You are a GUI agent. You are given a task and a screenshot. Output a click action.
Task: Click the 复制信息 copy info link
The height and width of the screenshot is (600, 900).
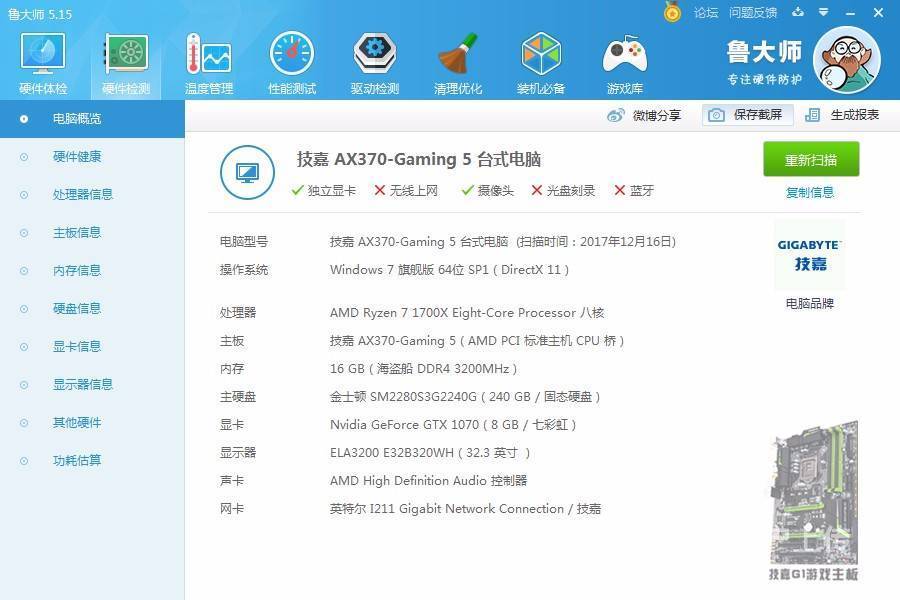click(810, 191)
